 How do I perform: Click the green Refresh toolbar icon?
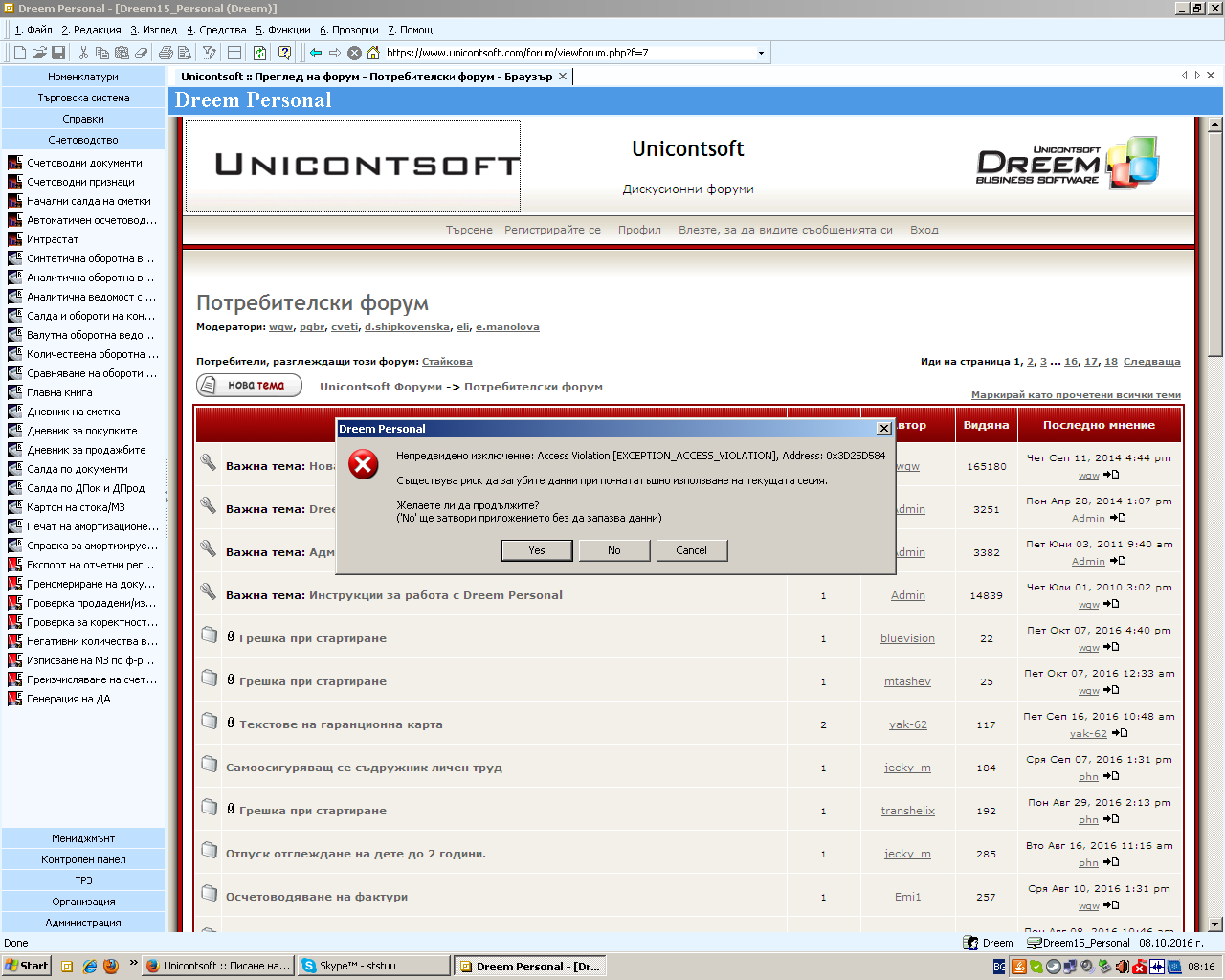[259, 53]
